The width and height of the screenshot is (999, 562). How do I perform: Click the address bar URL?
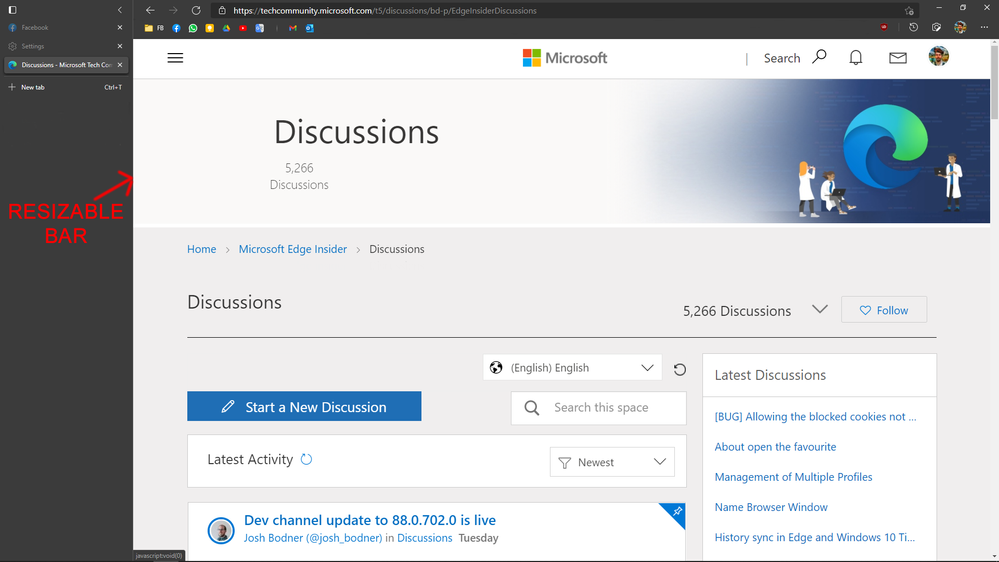[385, 11]
